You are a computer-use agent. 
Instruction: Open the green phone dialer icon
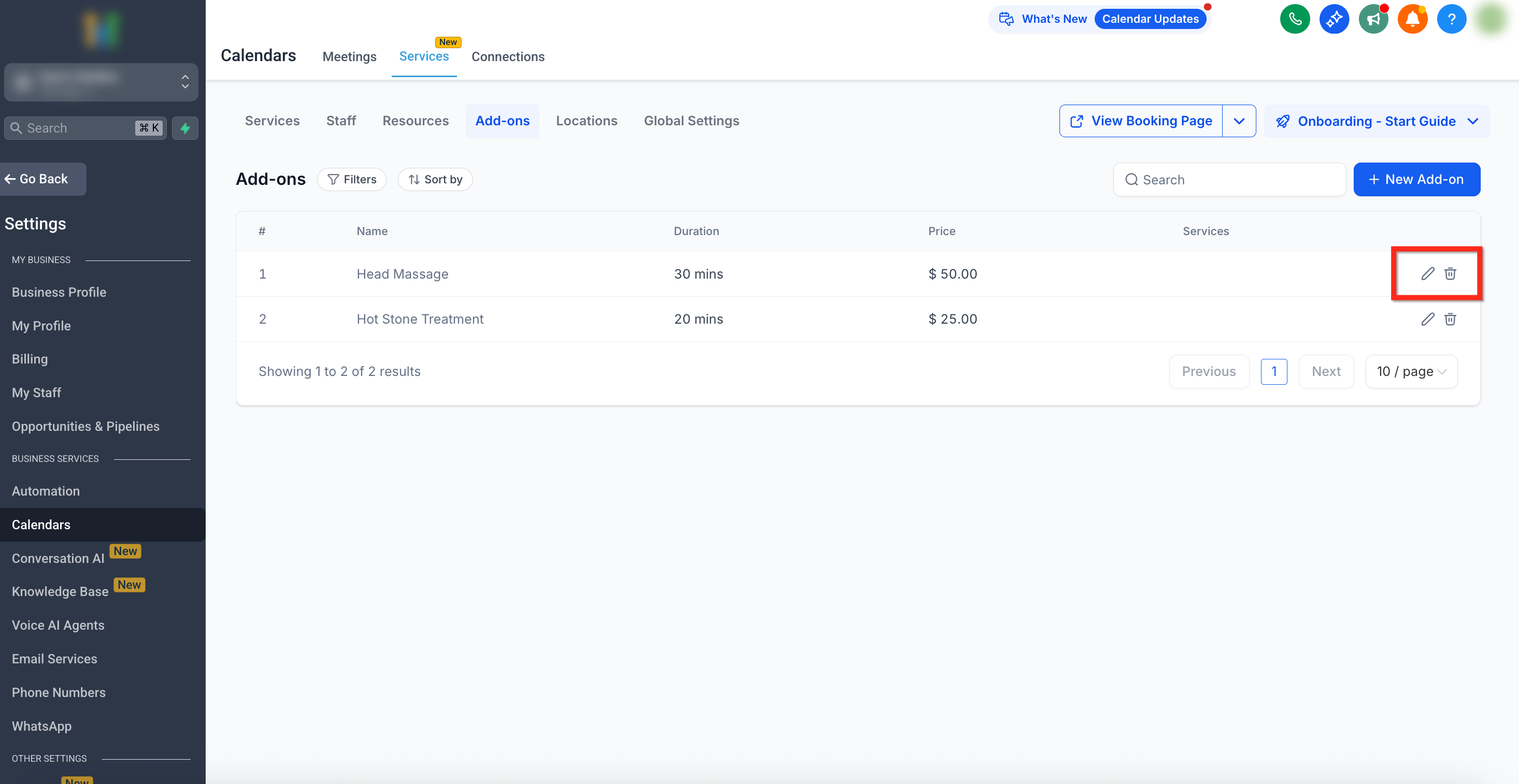pos(1294,19)
